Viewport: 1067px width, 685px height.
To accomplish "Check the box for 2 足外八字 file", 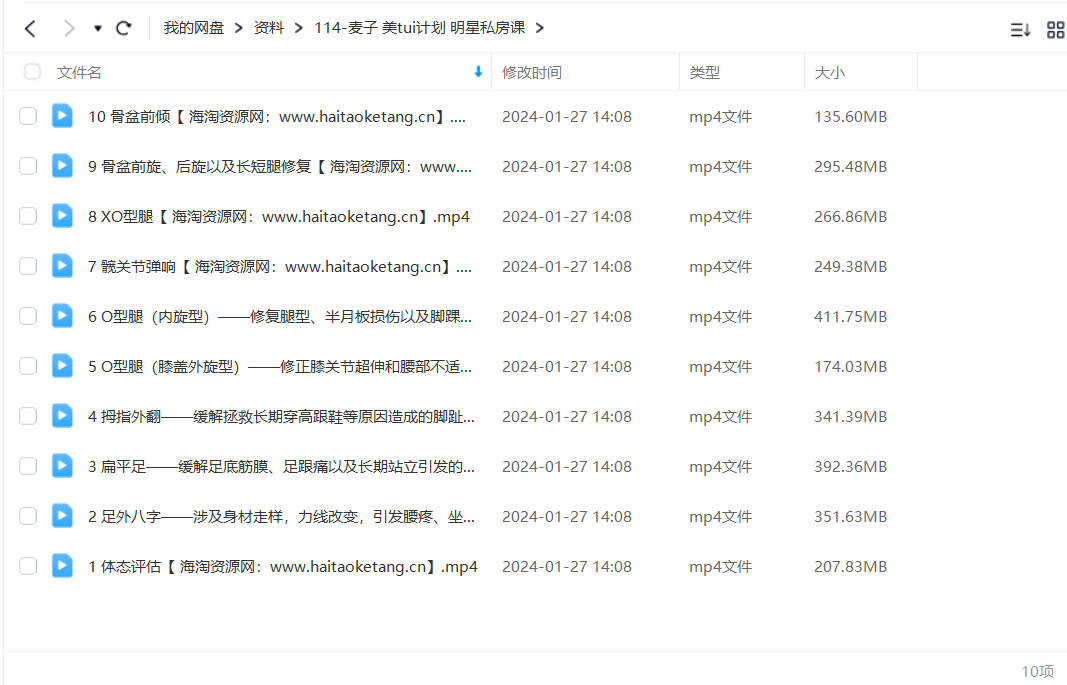I will coord(28,516).
